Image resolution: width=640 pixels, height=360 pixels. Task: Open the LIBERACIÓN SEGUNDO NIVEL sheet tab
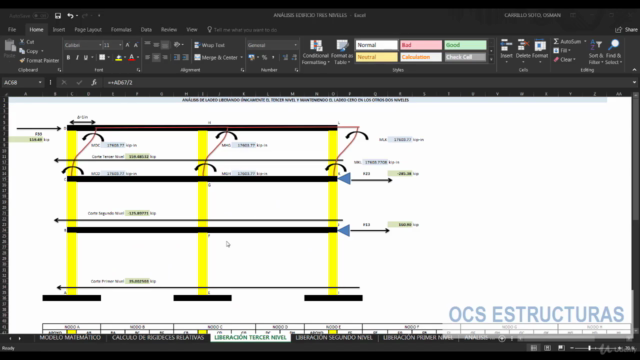(x=334, y=338)
